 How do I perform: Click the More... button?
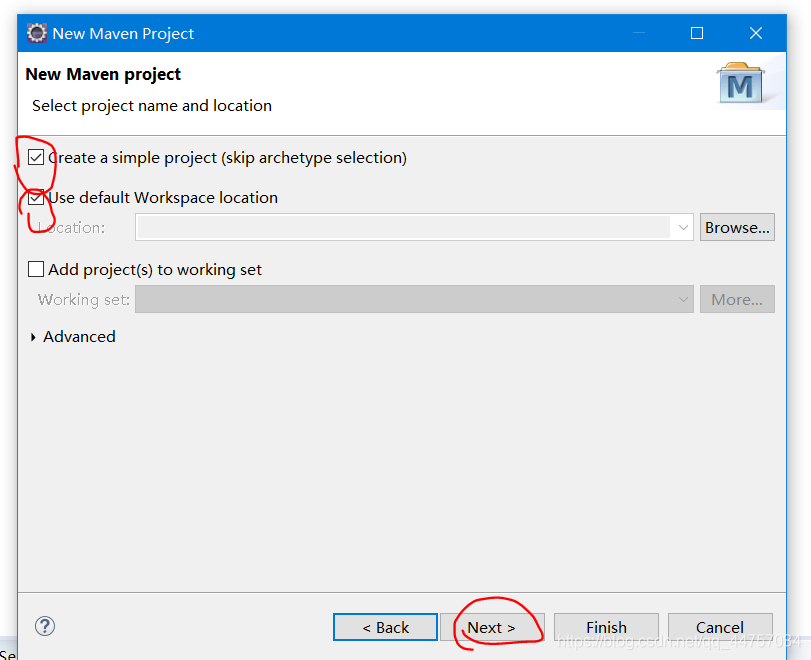pos(737,299)
